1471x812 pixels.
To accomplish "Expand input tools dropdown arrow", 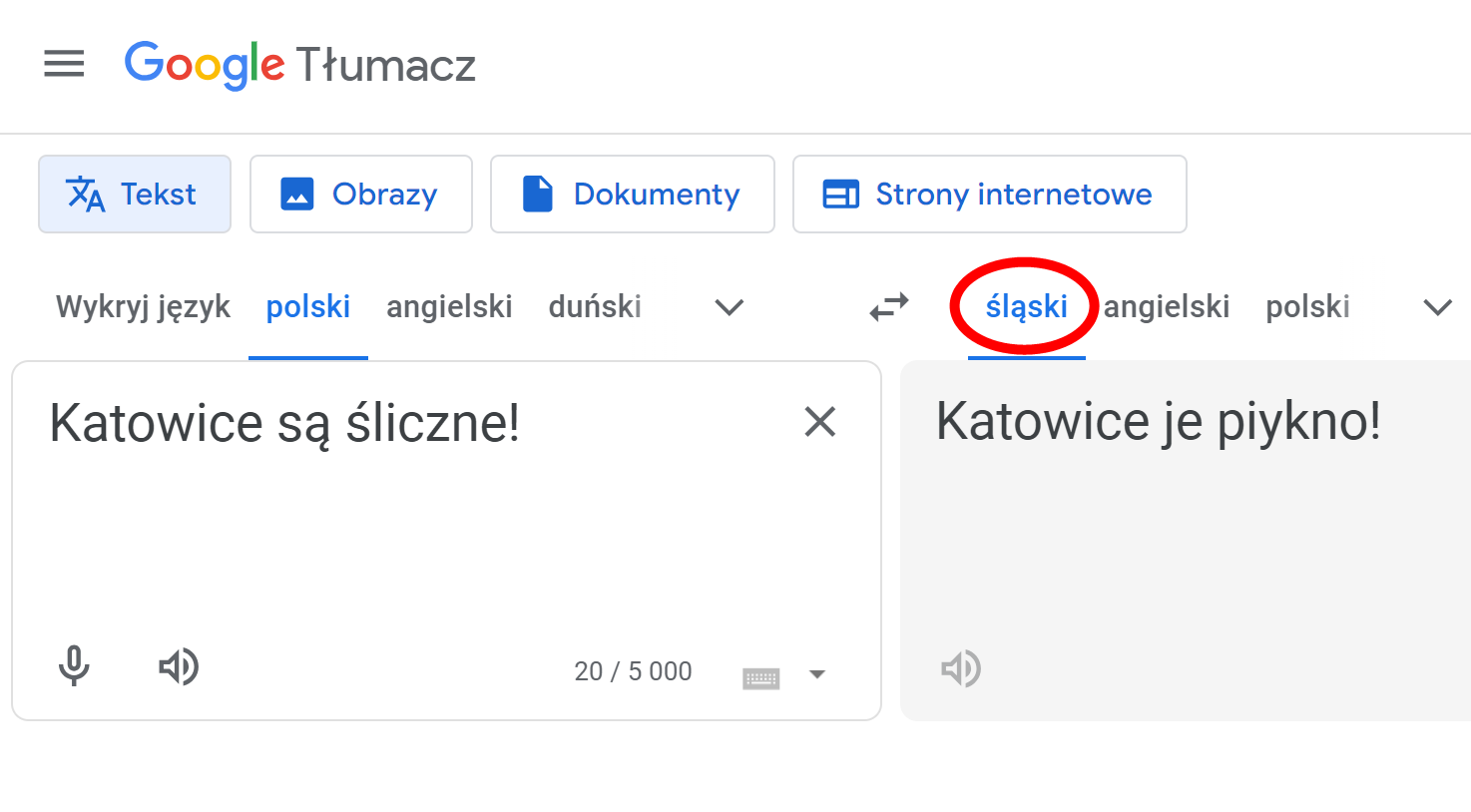I will (817, 674).
